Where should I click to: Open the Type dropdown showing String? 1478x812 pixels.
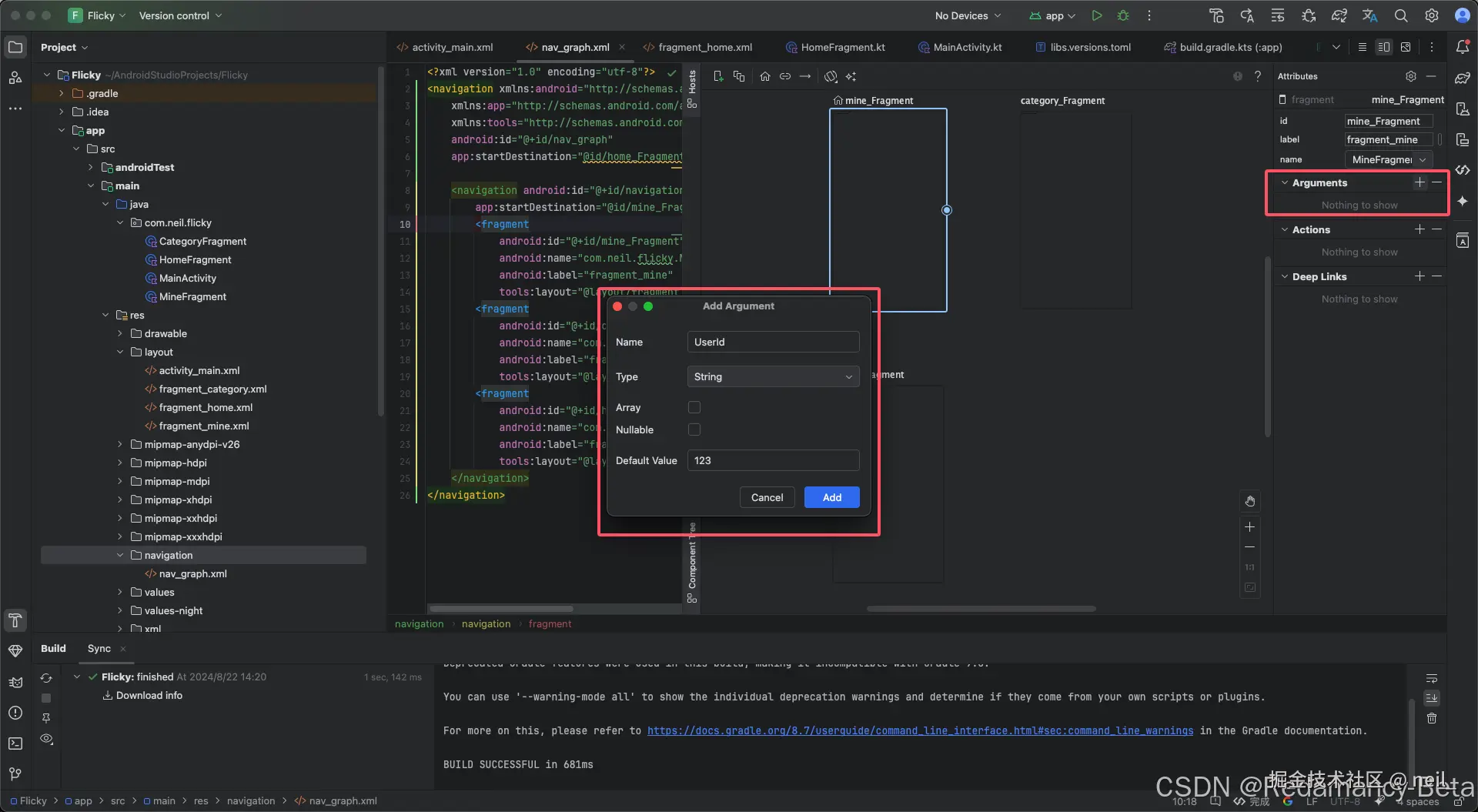[773, 376]
